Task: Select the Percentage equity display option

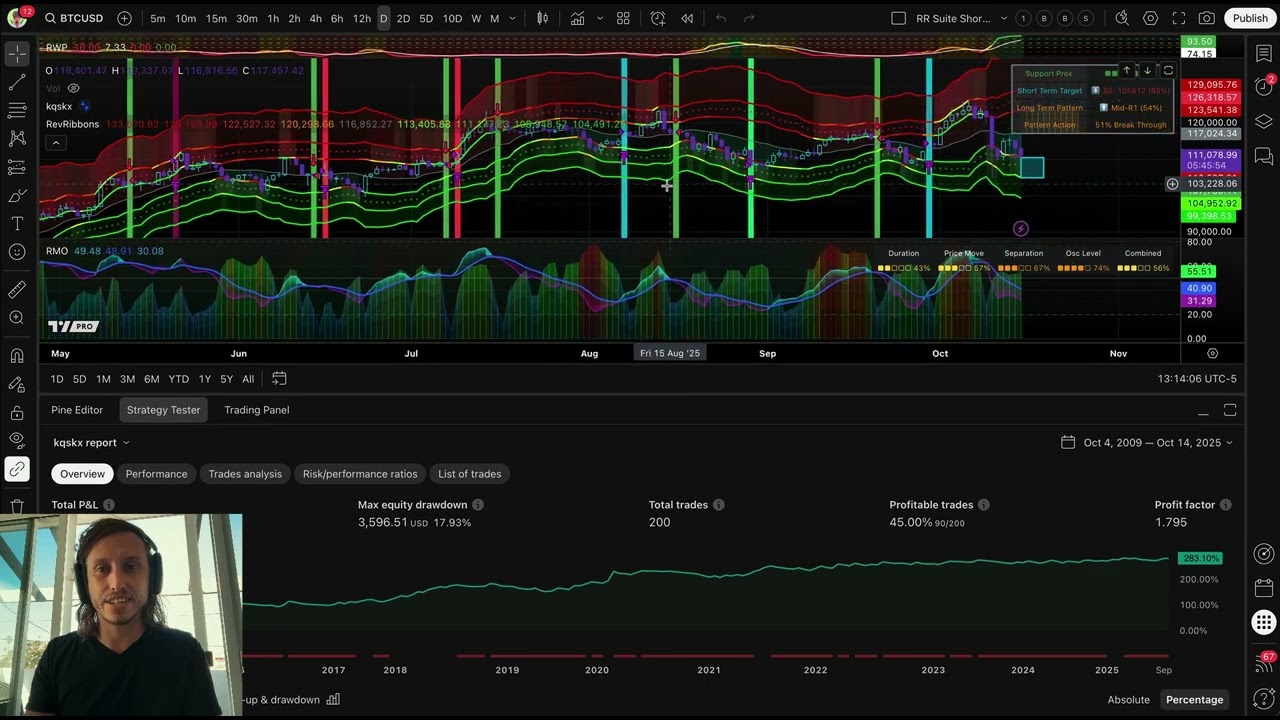Action: 1194,699
